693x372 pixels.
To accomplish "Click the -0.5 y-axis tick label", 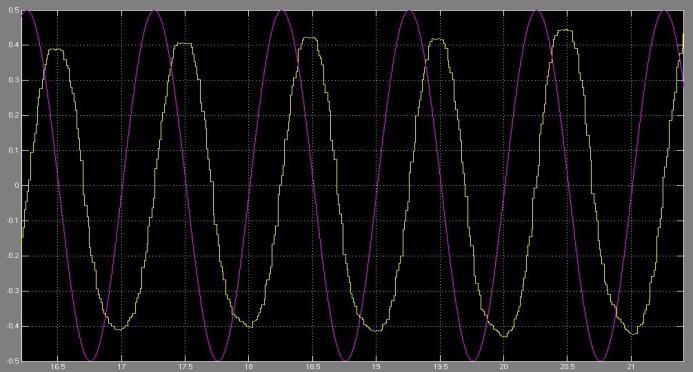I will click(x=12, y=361).
